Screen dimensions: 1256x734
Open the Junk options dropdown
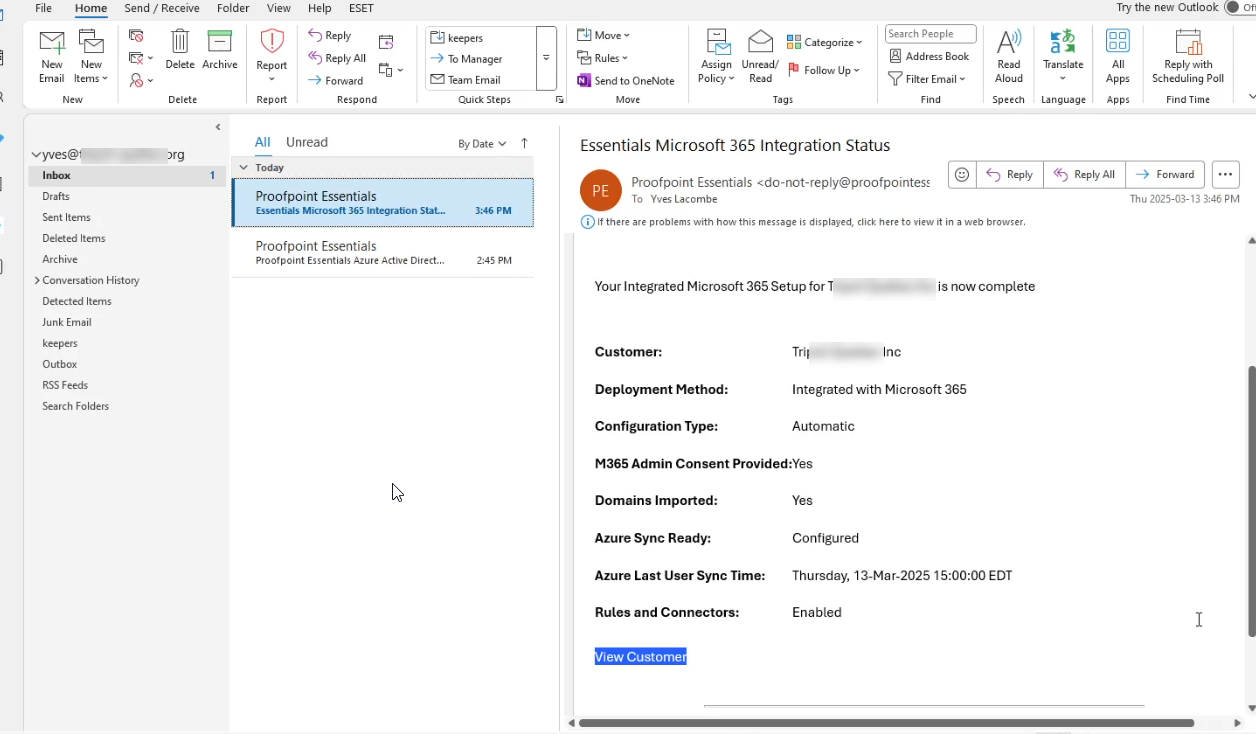[141, 80]
